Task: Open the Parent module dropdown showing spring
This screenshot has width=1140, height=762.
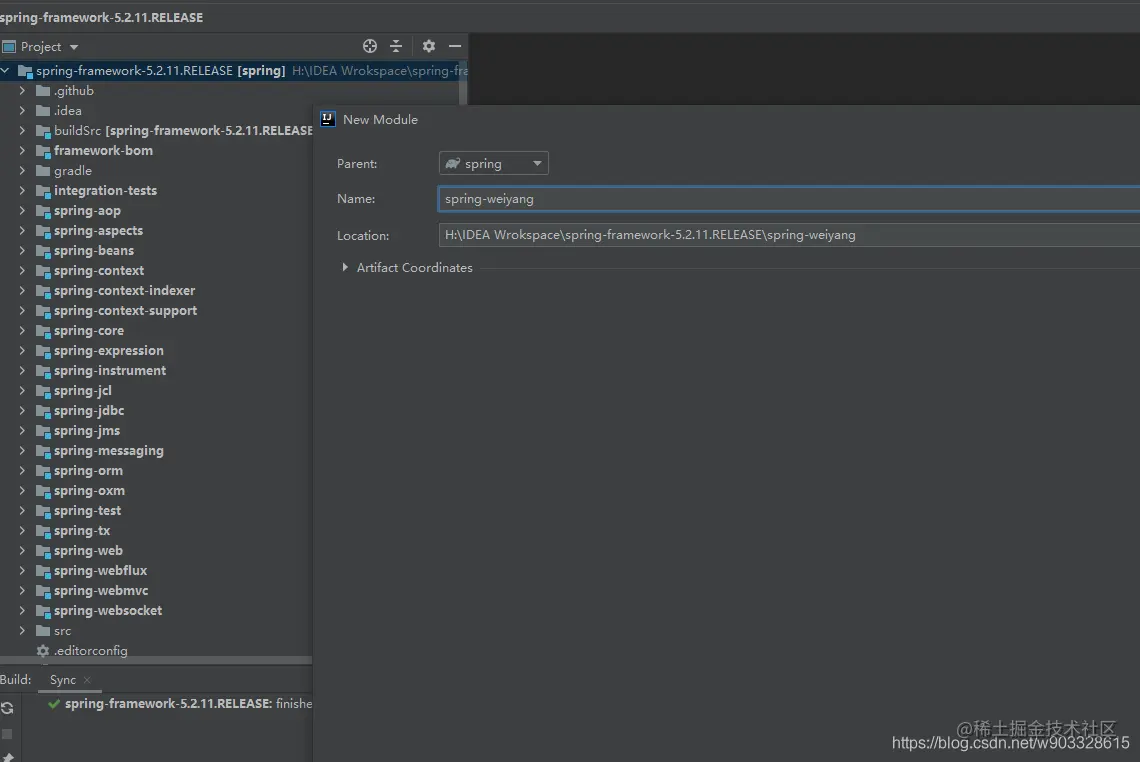Action: [x=494, y=164]
